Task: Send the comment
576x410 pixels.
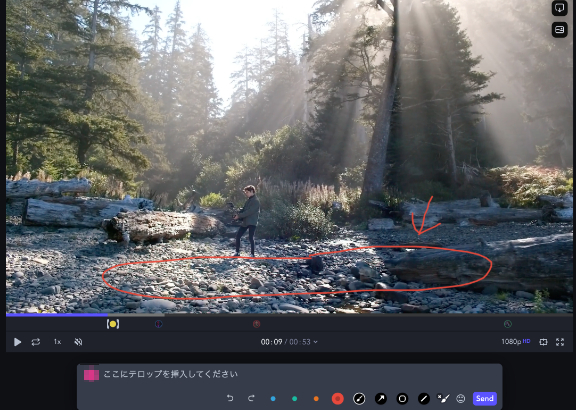Action: click(x=485, y=399)
